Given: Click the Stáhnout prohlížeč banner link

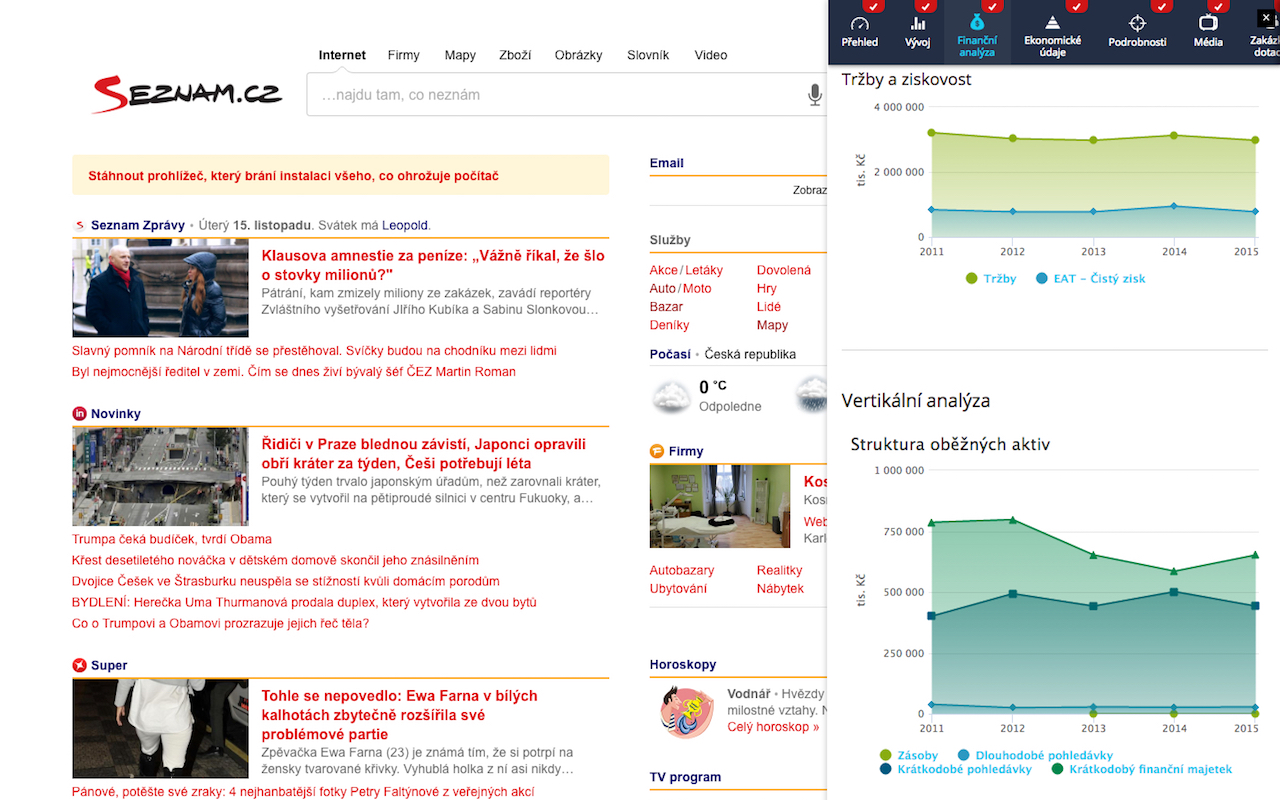Looking at the screenshot, I should coord(293,176).
